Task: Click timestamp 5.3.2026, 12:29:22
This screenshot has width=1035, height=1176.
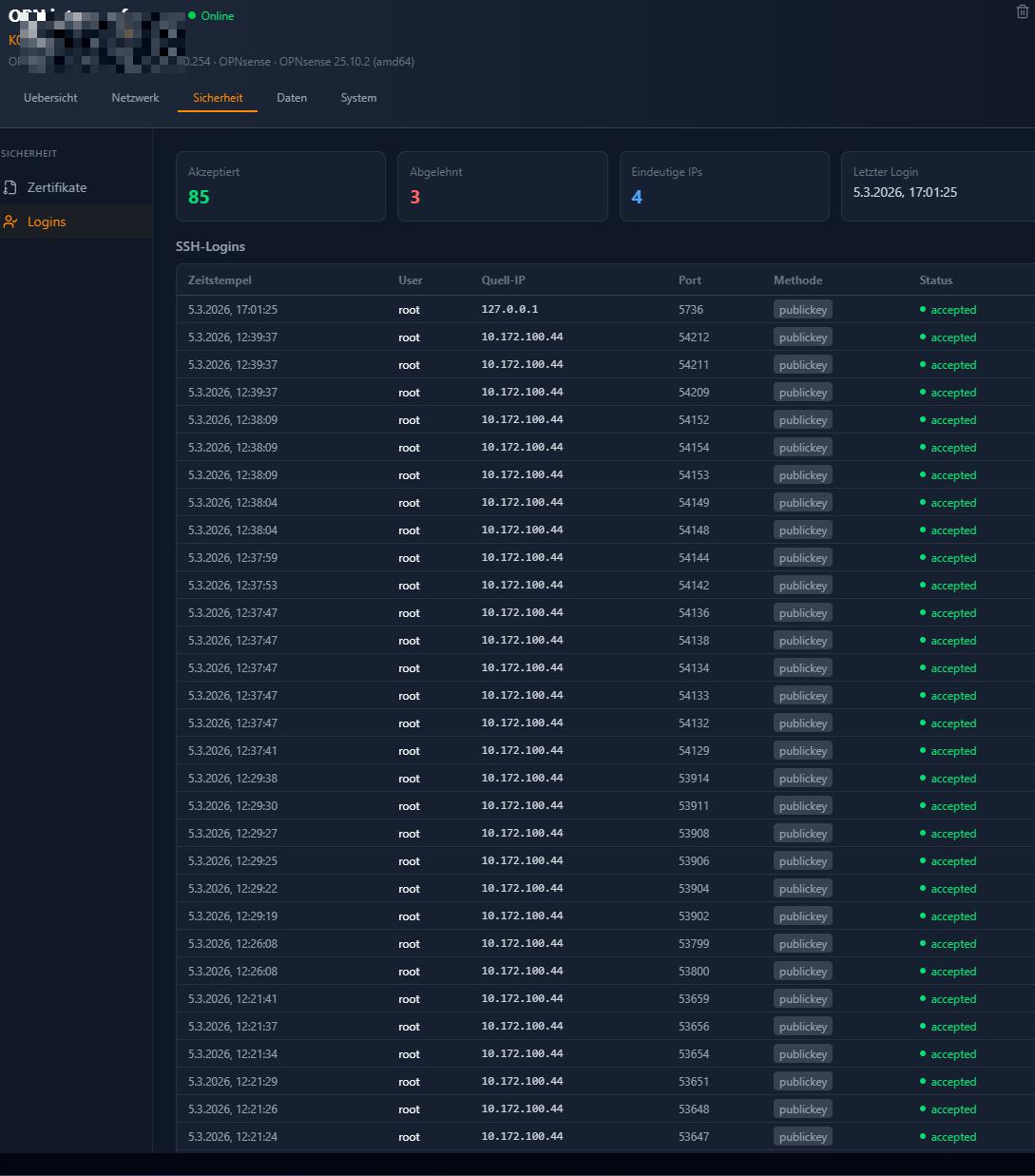Action: tap(233, 889)
